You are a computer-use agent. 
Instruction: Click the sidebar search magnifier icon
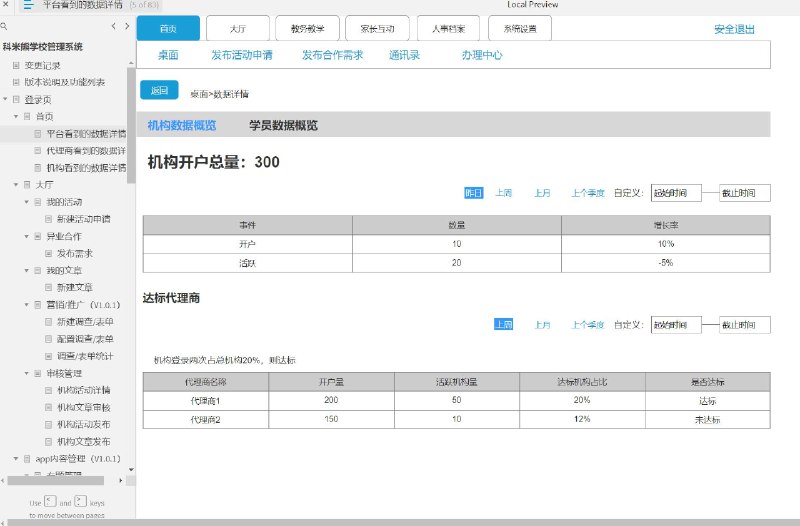(x=4, y=26)
